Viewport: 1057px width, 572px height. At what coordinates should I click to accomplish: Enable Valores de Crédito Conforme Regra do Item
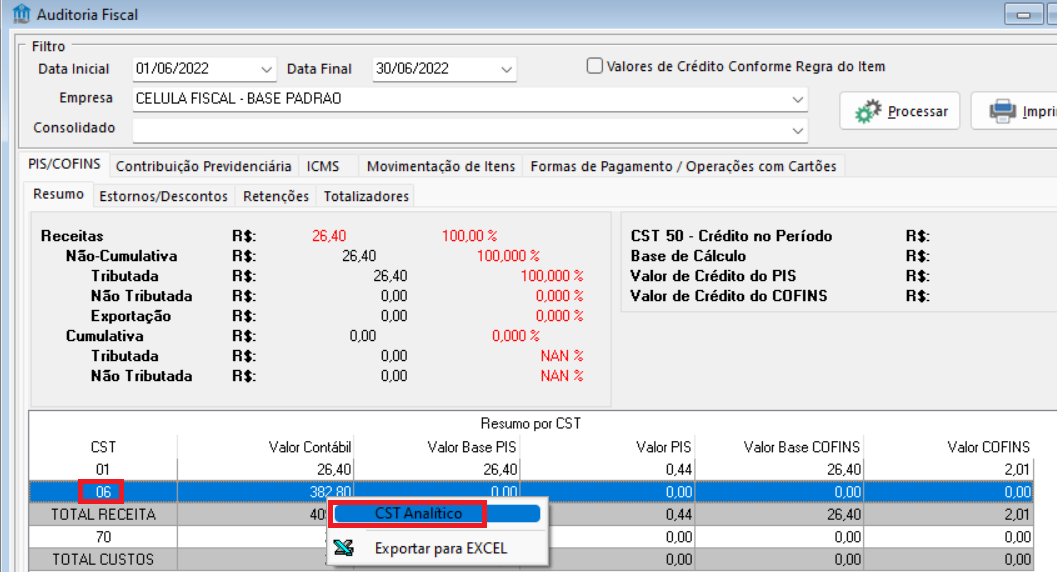pyautogui.click(x=595, y=66)
